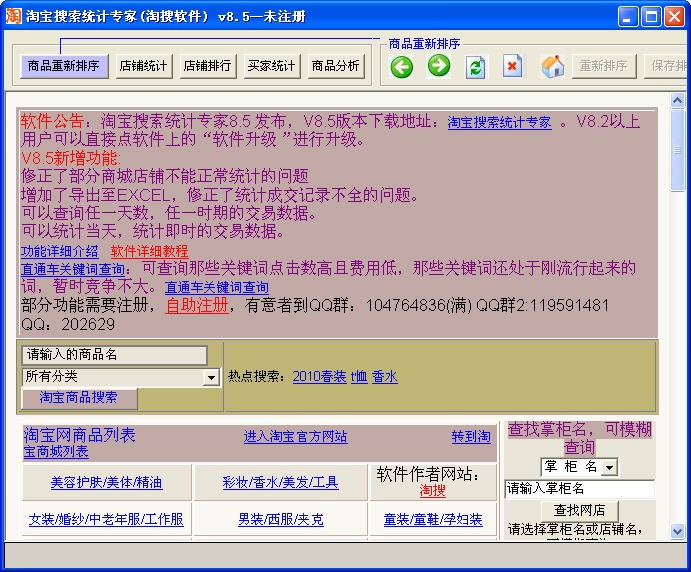The image size is (691, 572).
Task: Click 直通车关键词查询 link after 暂时竞争不大
Action: pos(217,287)
